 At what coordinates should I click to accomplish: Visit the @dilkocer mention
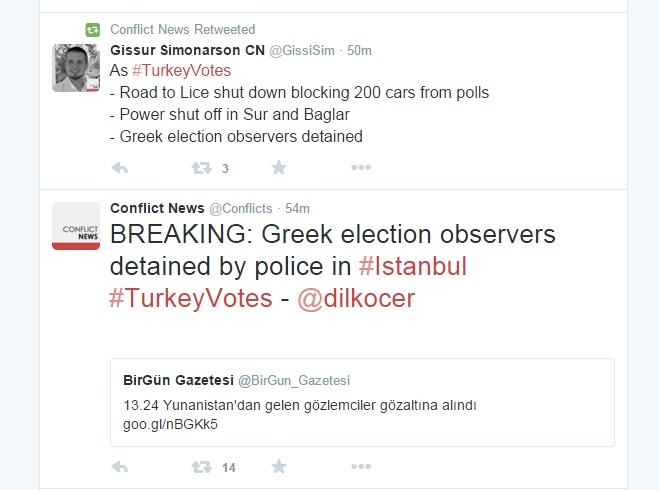(x=356, y=298)
